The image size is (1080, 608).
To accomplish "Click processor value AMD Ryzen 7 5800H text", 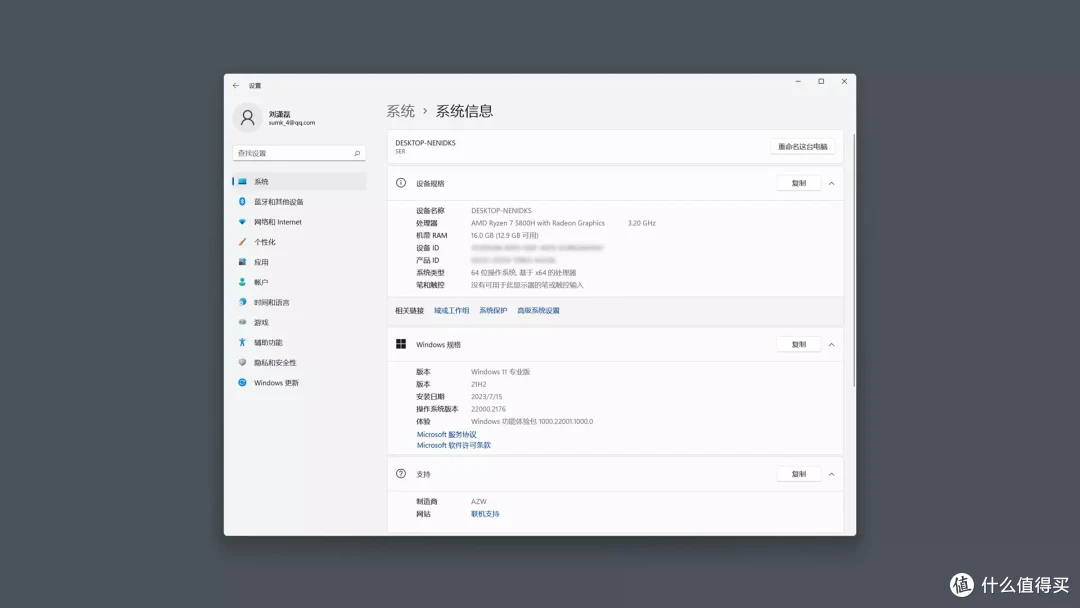I will point(537,223).
